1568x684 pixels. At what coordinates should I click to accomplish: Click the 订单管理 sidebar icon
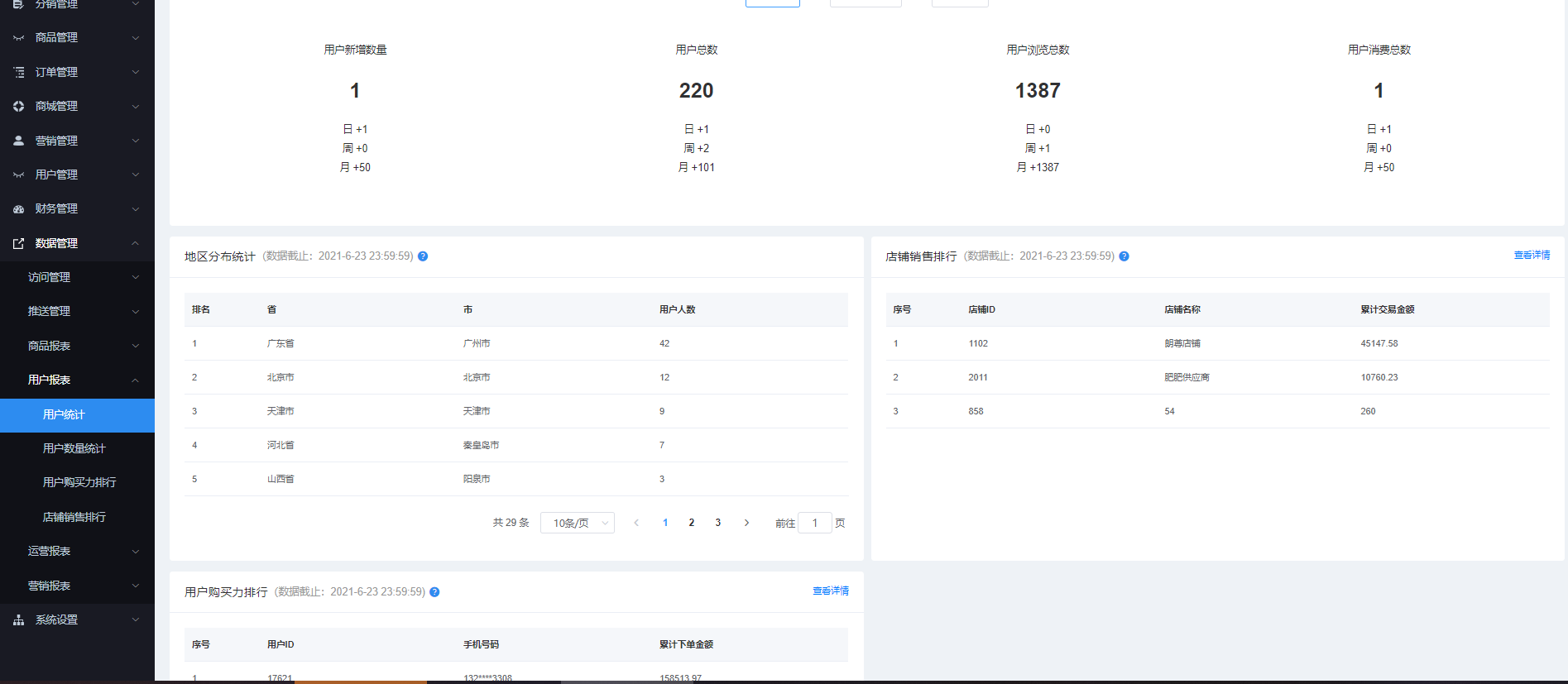click(18, 72)
